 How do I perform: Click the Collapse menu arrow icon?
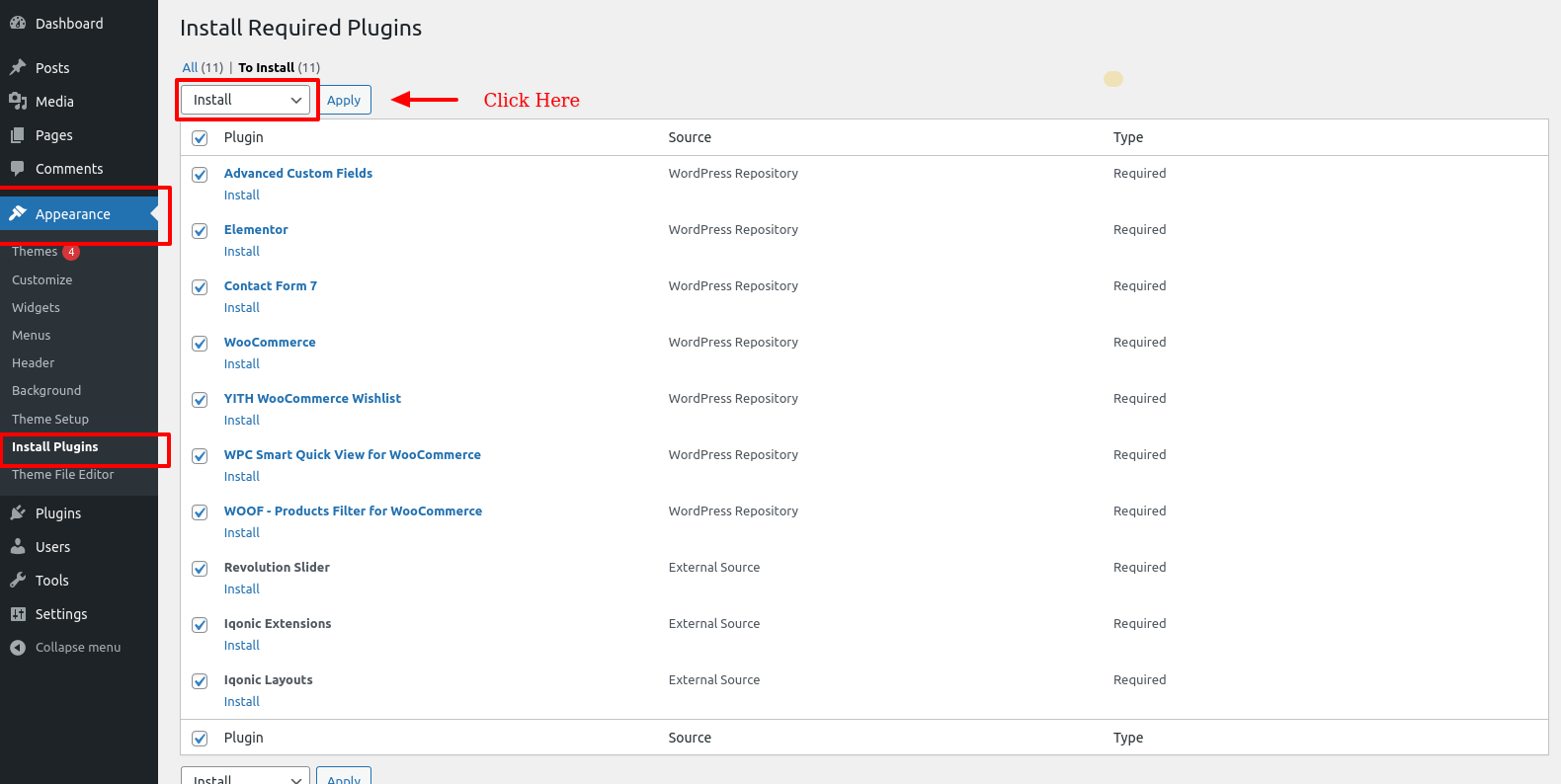[18, 648]
